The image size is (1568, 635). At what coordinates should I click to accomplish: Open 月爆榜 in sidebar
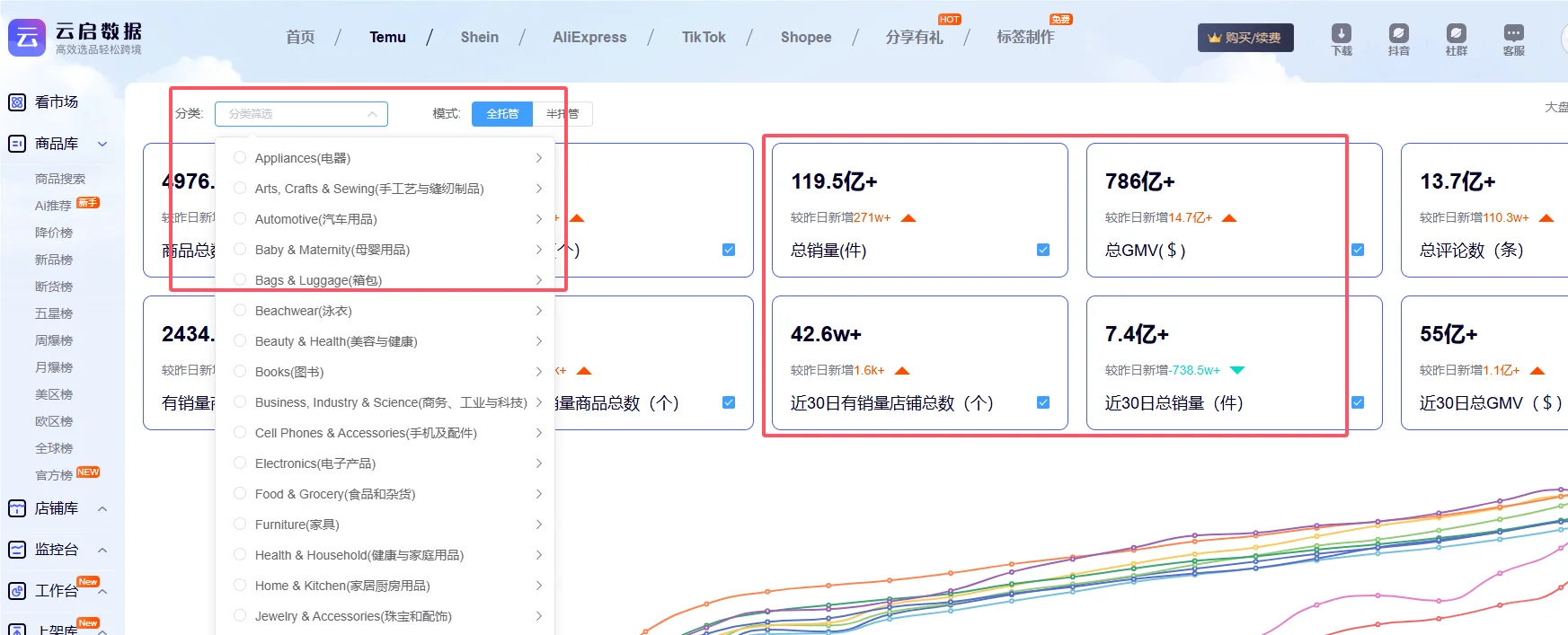(x=54, y=367)
